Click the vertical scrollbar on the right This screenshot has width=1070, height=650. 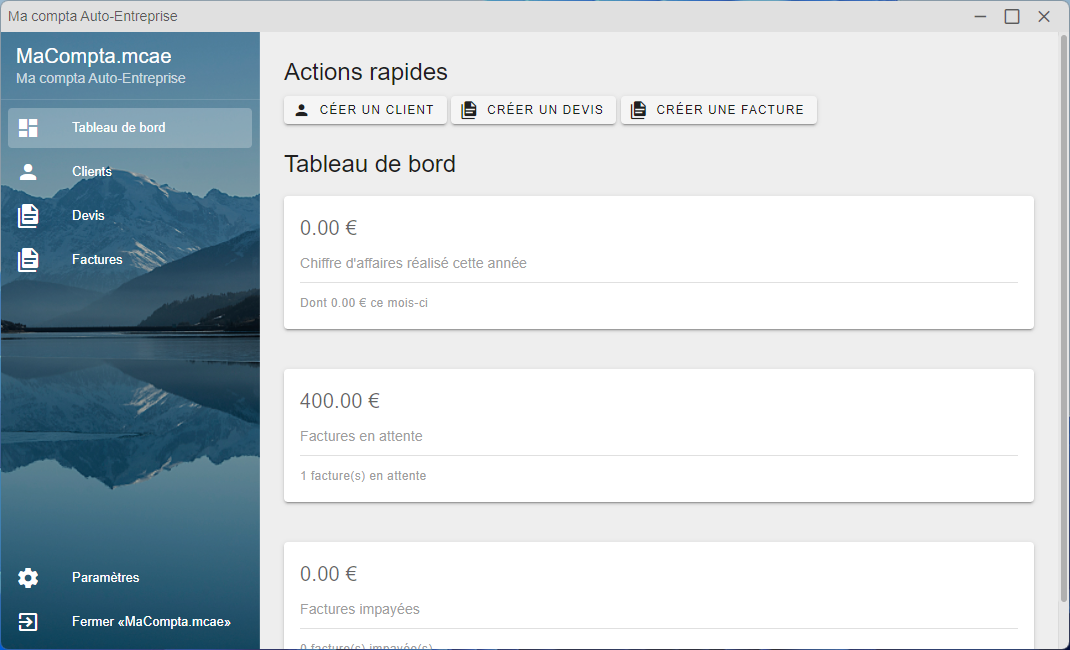coord(1064,319)
